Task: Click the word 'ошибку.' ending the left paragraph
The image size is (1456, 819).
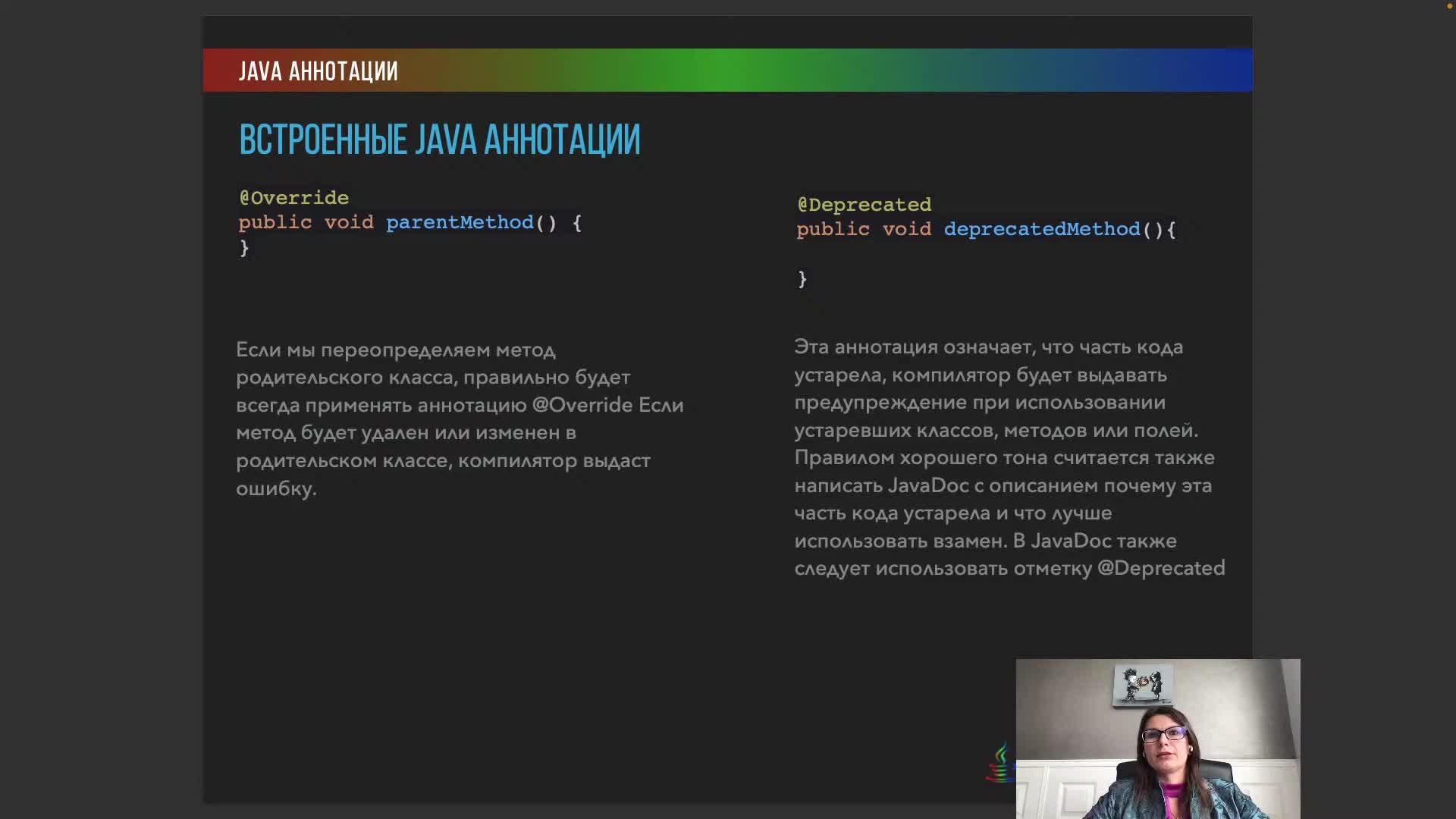Action: (x=276, y=488)
